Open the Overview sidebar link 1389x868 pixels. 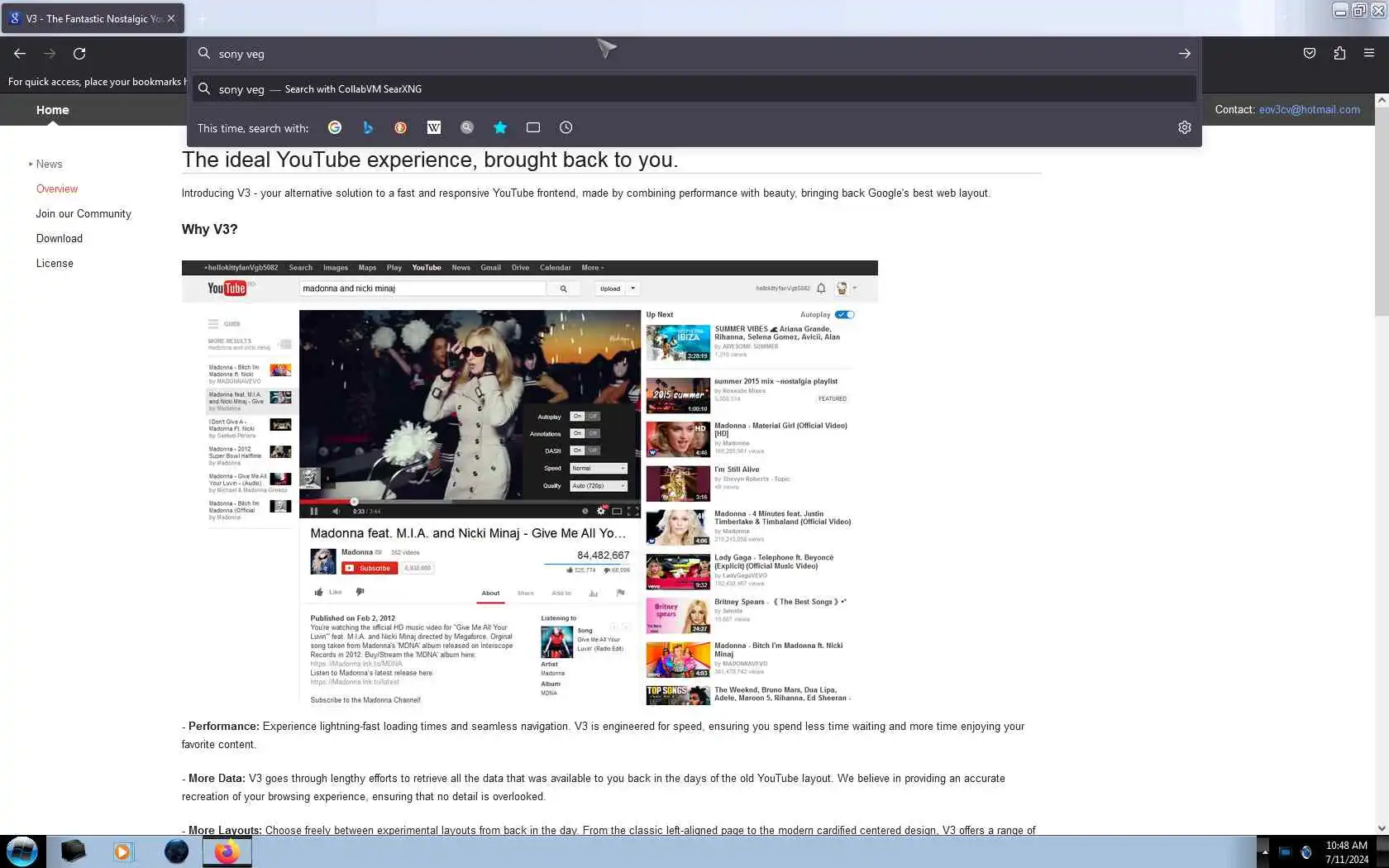(57, 188)
